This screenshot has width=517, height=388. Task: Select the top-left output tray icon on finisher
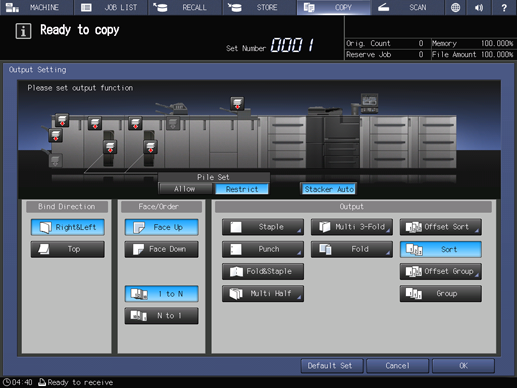[x=62, y=120]
